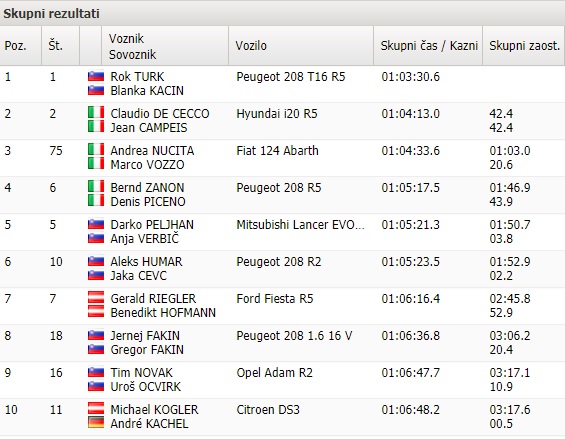This screenshot has width=565, height=439.
Task: Click Austrian flag beside Gerald RIEGLER
Action: click(96, 298)
